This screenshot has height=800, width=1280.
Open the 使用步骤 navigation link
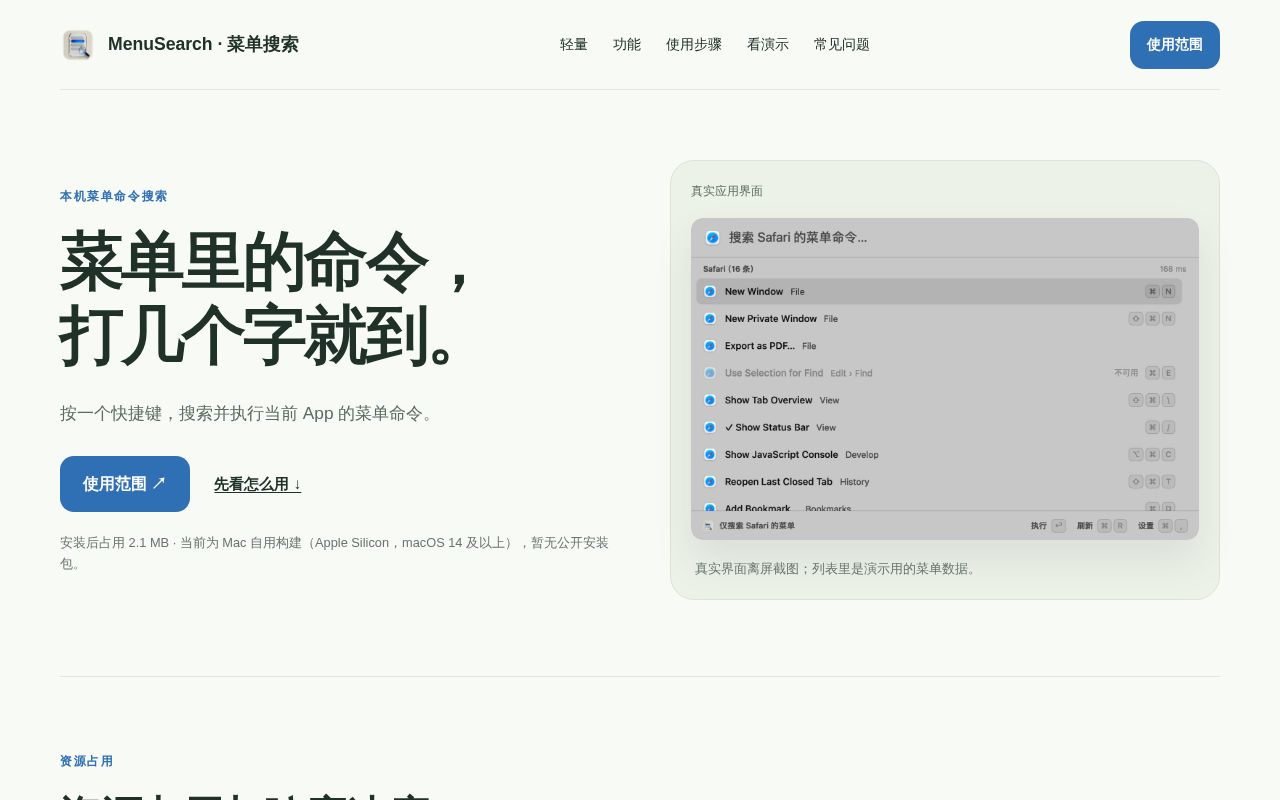pos(694,45)
